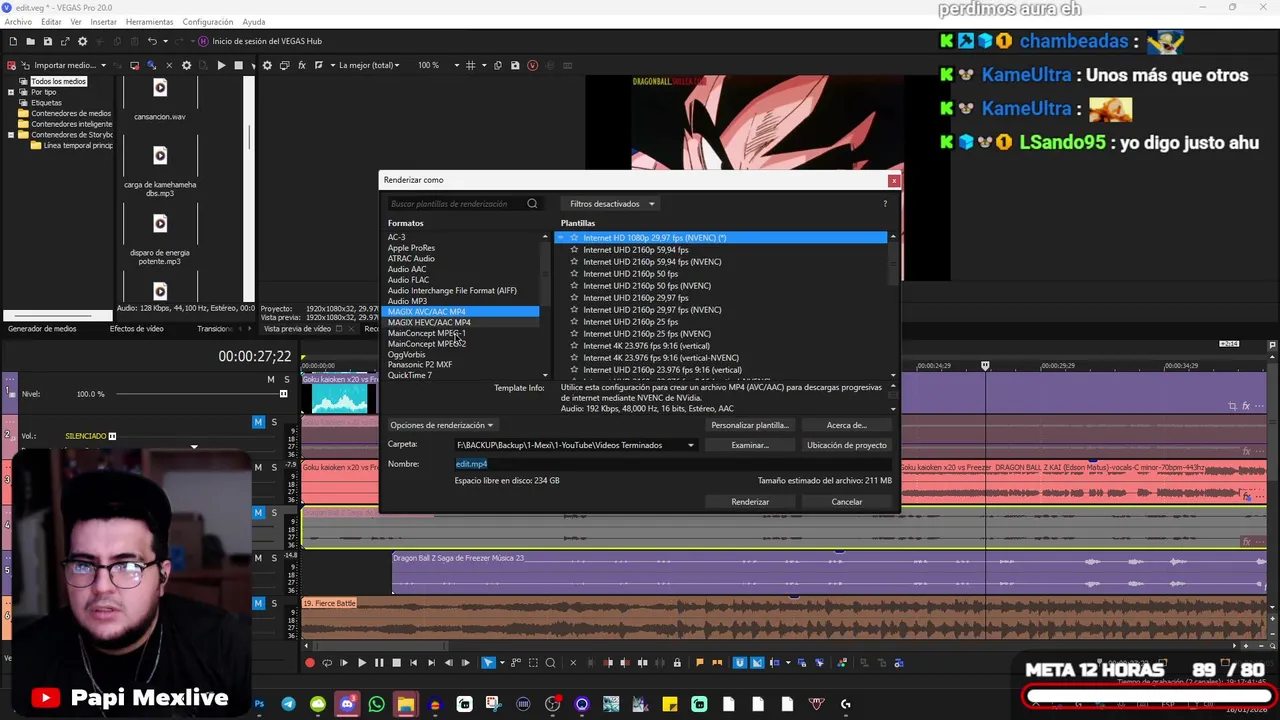Stop playback in project media toolbar
This screenshot has width=1280, height=720.
click(238, 65)
